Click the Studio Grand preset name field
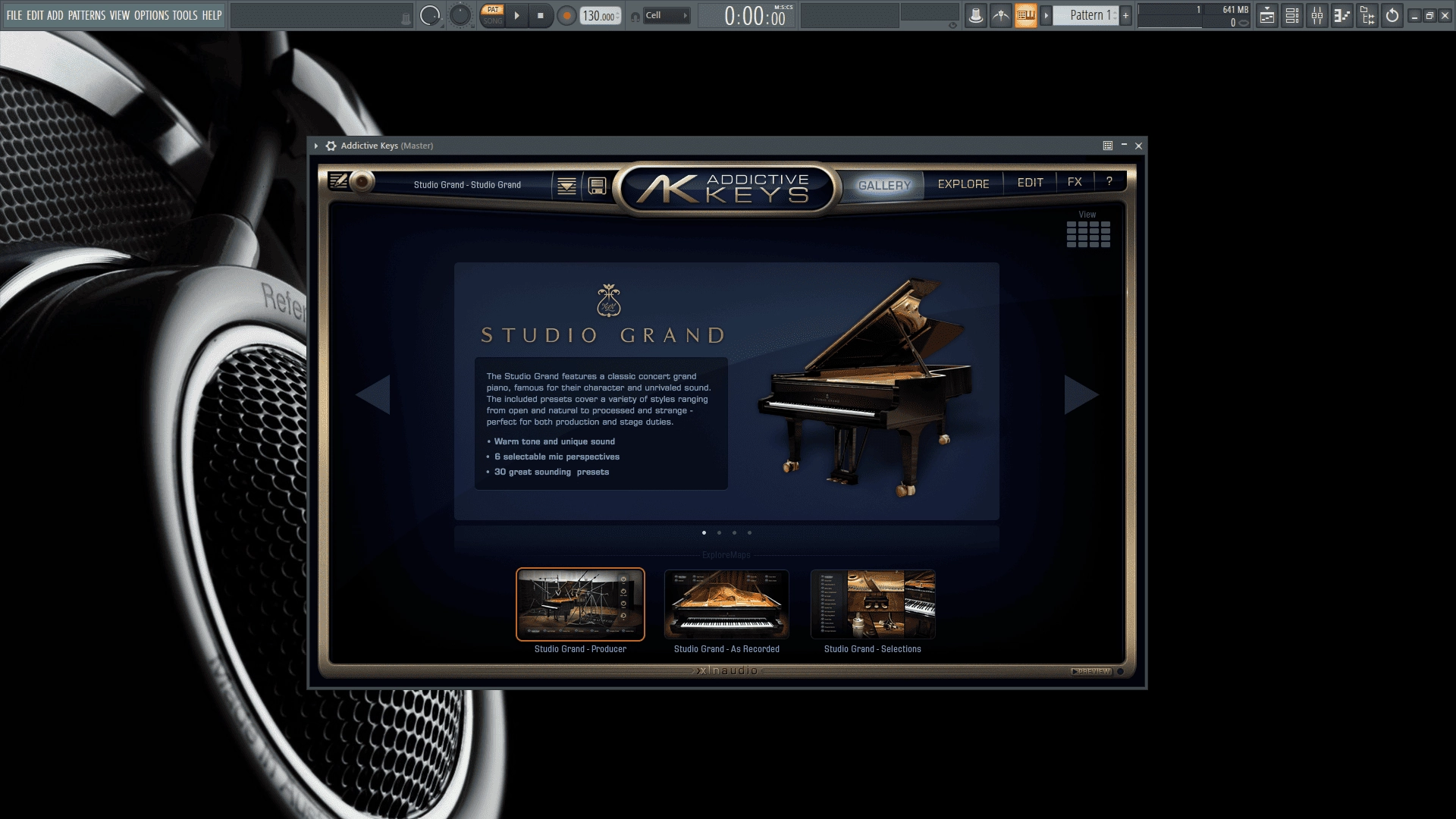Screen dimensions: 1456x819 (x=467, y=185)
